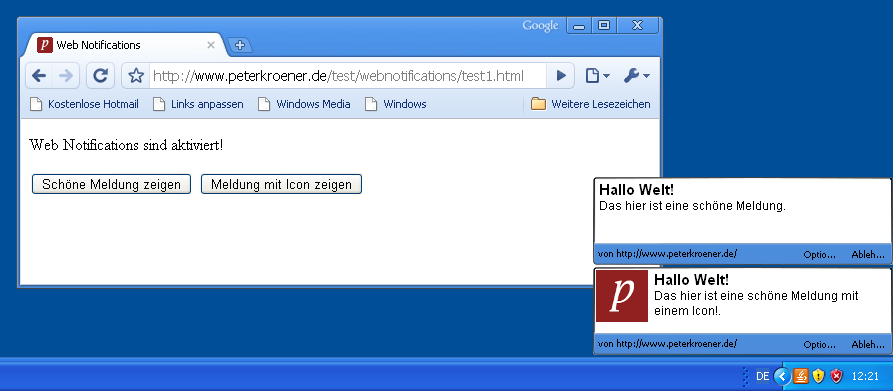Image resolution: width=893 pixels, height=391 pixels.
Task: Click Schöne Meldung zeigen button
Action: pyautogui.click(x=111, y=184)
